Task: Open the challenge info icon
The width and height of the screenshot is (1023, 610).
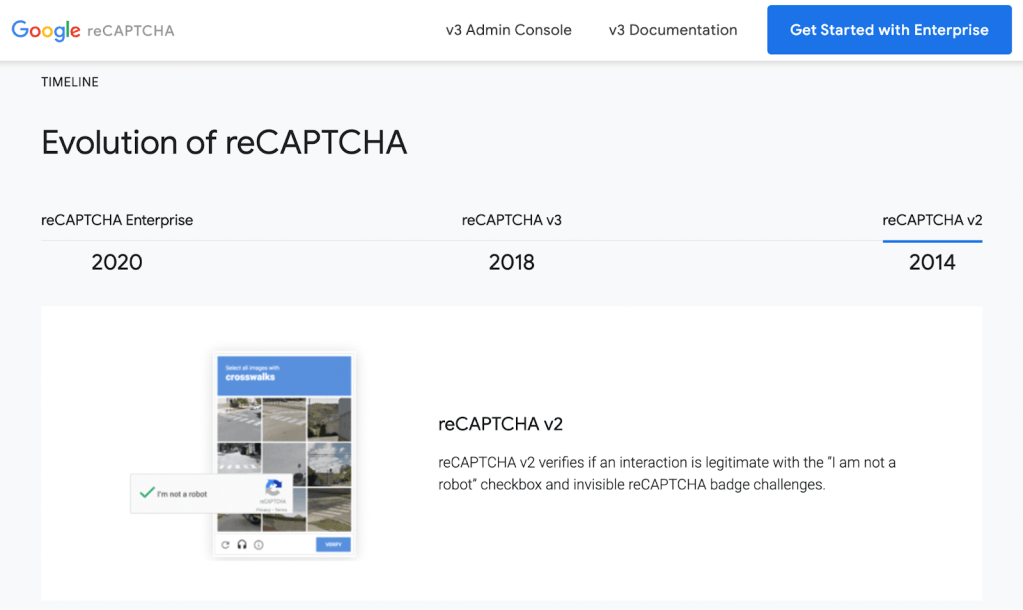Action: click(258, 545)
